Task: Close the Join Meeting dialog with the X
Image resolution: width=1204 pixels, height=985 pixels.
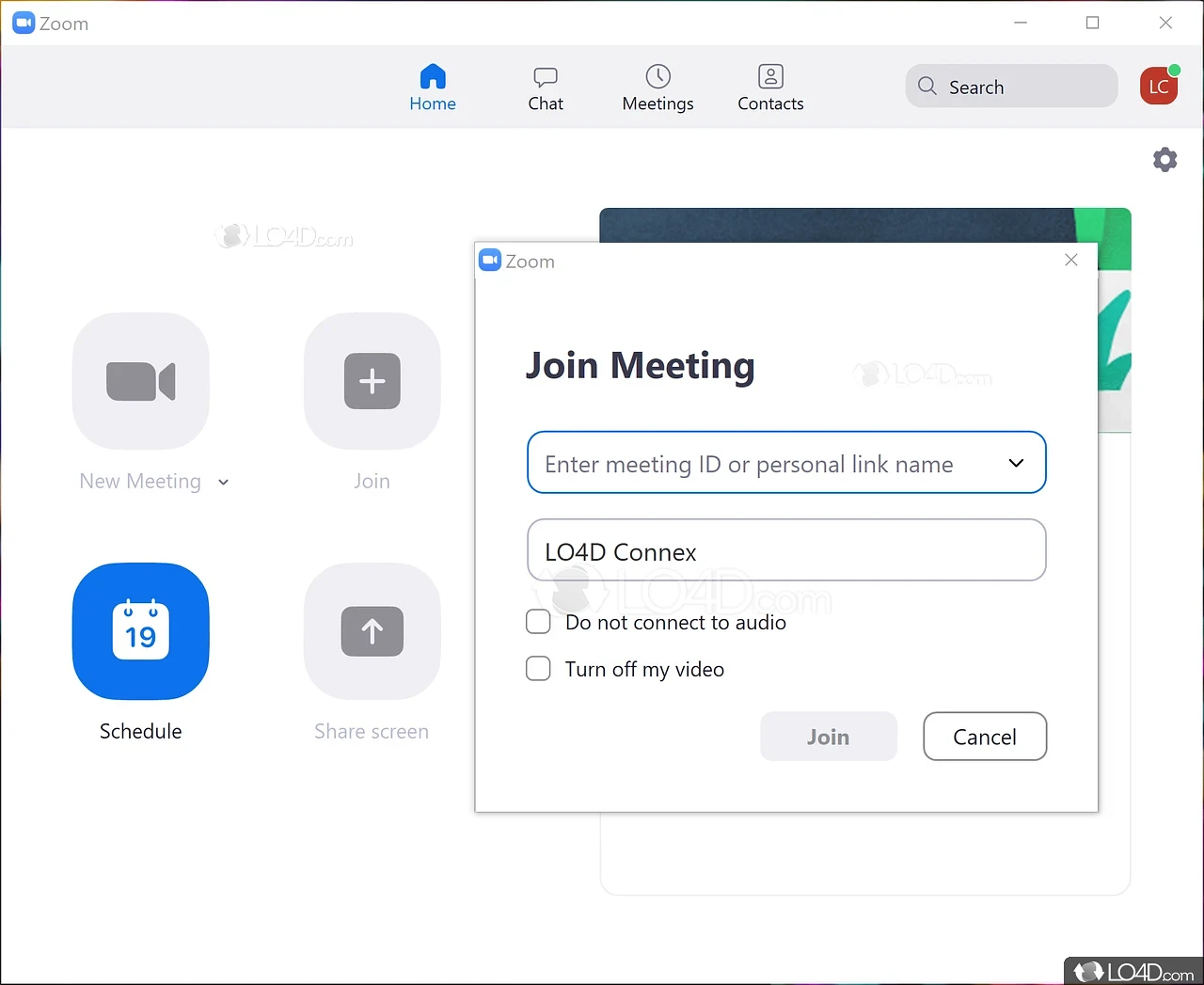Action: coord(1071,261)
